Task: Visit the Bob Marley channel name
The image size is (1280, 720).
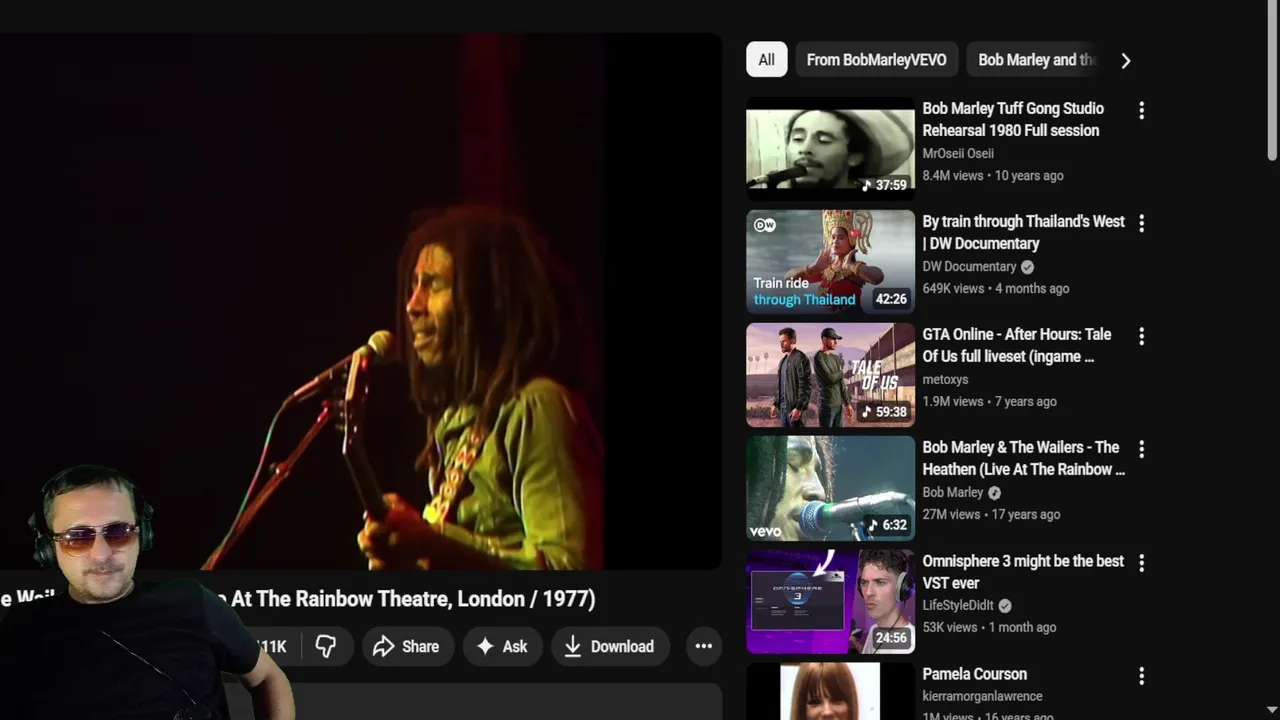Action: click(953, 492)
